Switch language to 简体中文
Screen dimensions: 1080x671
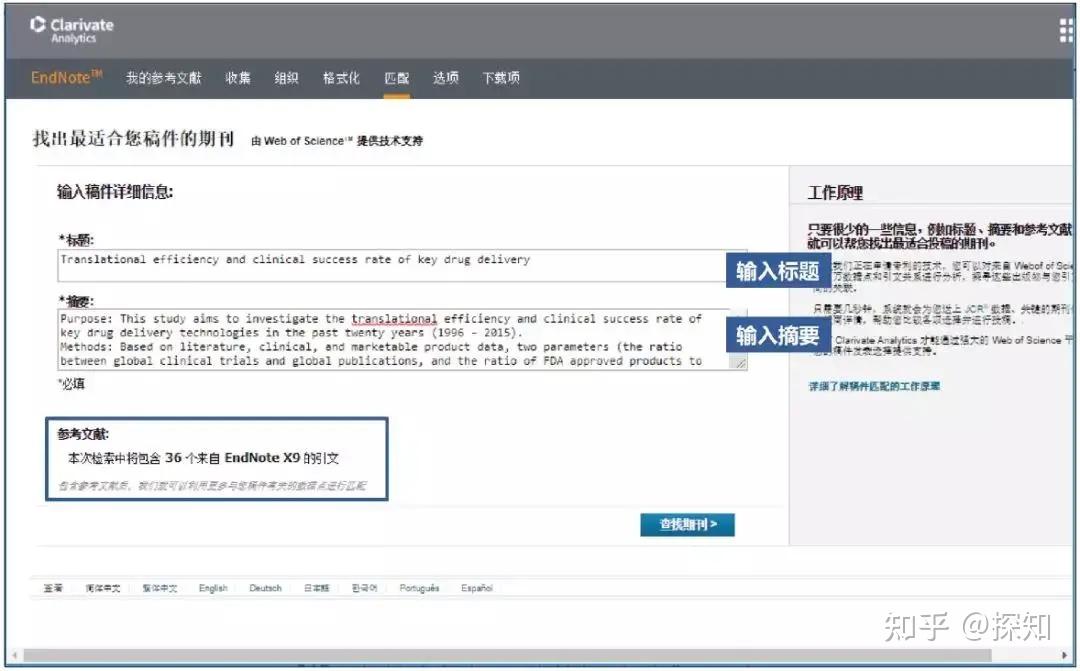coord(103,588)
